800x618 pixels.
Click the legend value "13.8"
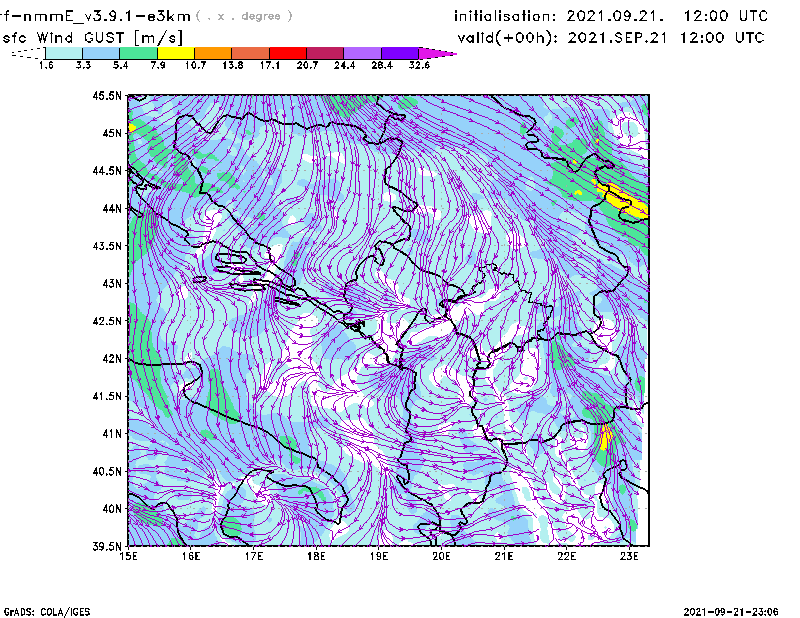tap(233, 65)
